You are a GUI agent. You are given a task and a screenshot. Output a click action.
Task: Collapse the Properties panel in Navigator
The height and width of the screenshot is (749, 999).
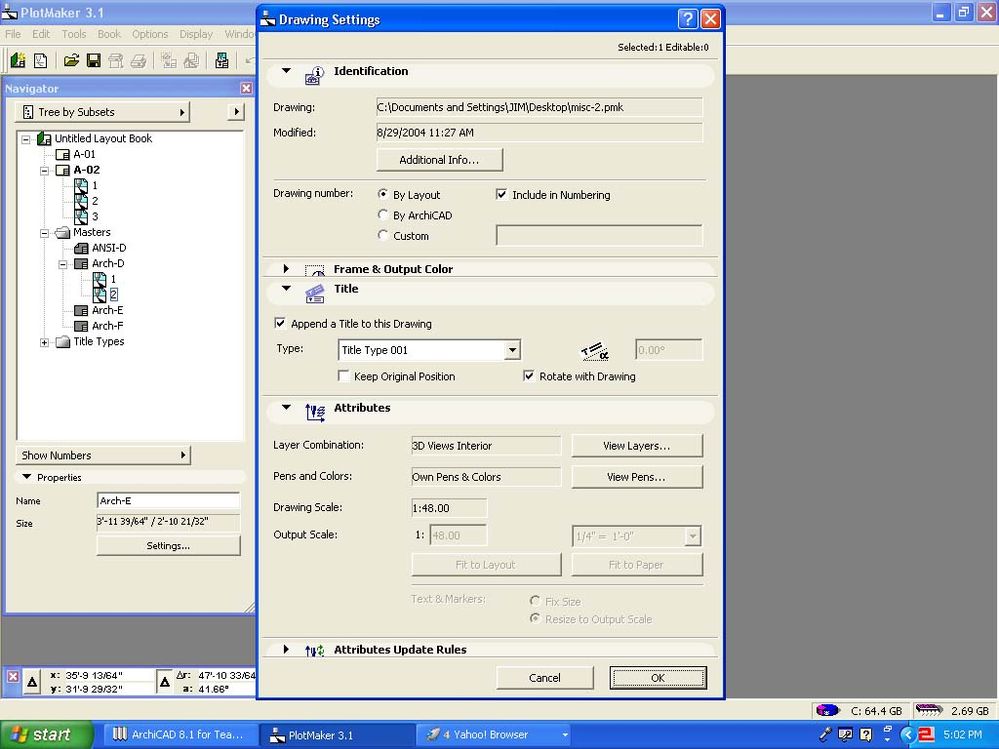pyautogui.click(x=27, y=476)
